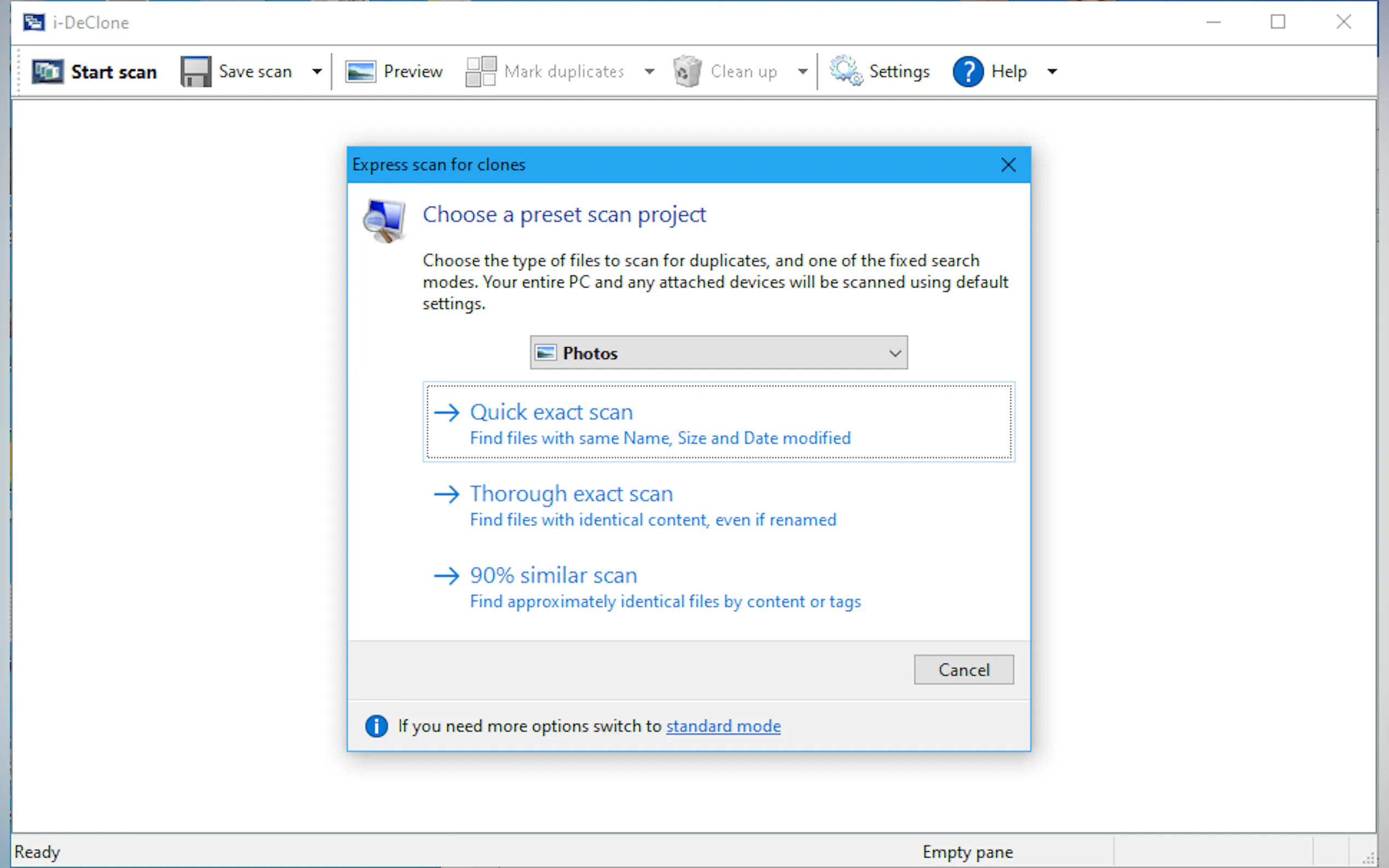Click the Start scan toolbar icon
The width and height of the screenshot is (1389, 868).
(x=48, y=72)
